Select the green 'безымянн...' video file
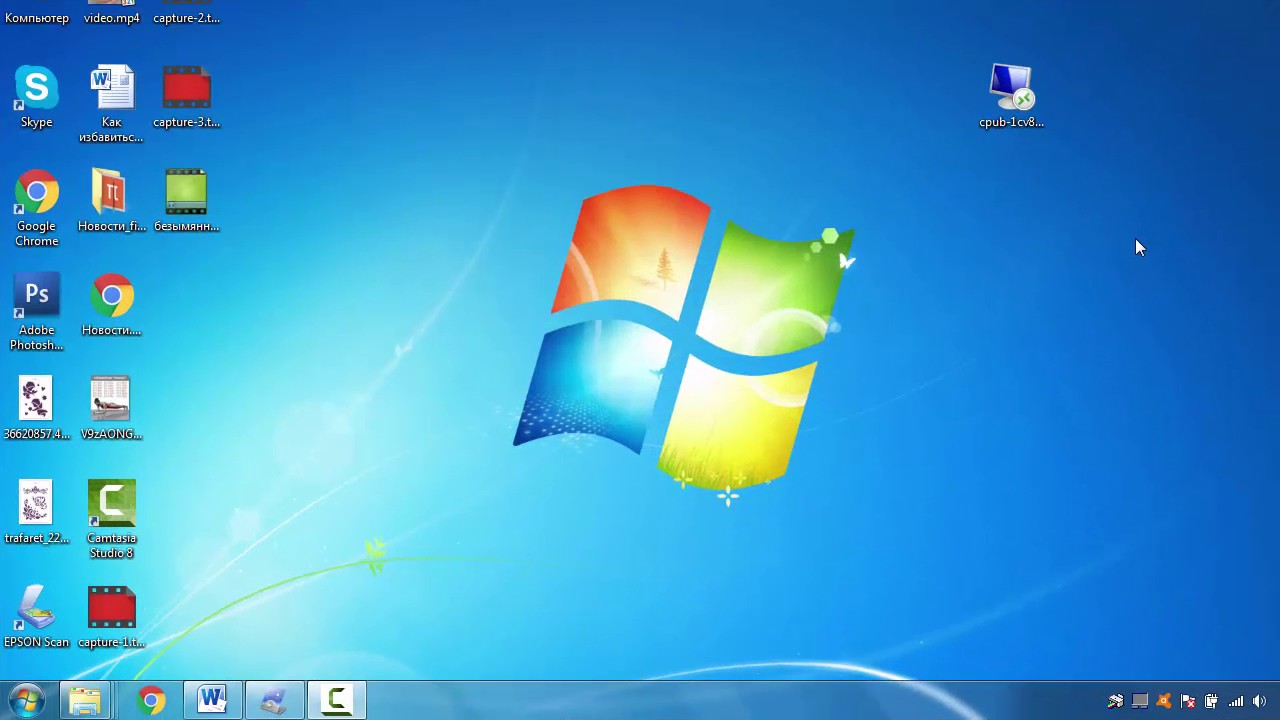The width and height of the screenshot is (1280, 720). coord(186,201)
